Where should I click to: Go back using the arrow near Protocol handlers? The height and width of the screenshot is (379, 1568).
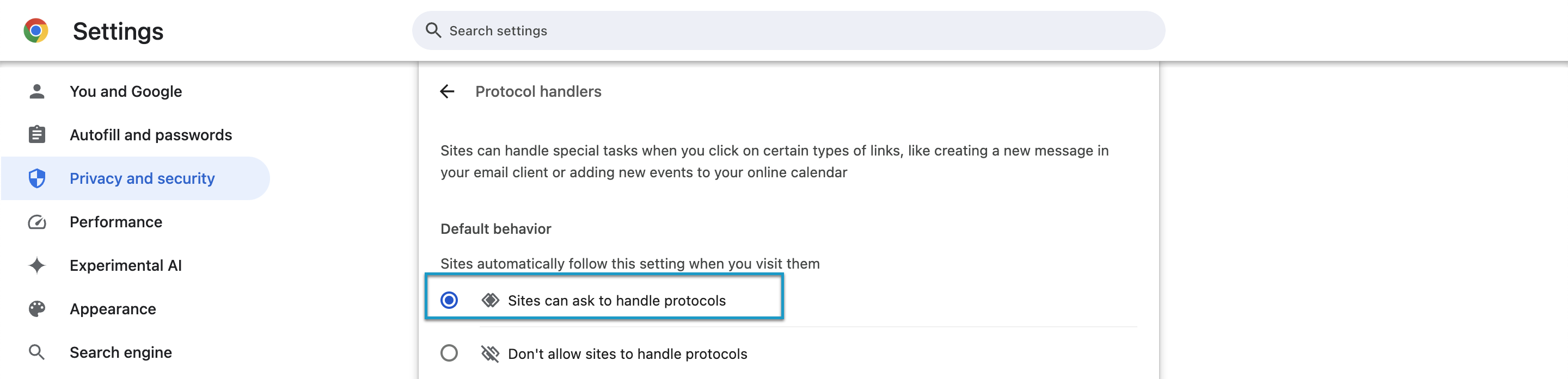point(448,91)
